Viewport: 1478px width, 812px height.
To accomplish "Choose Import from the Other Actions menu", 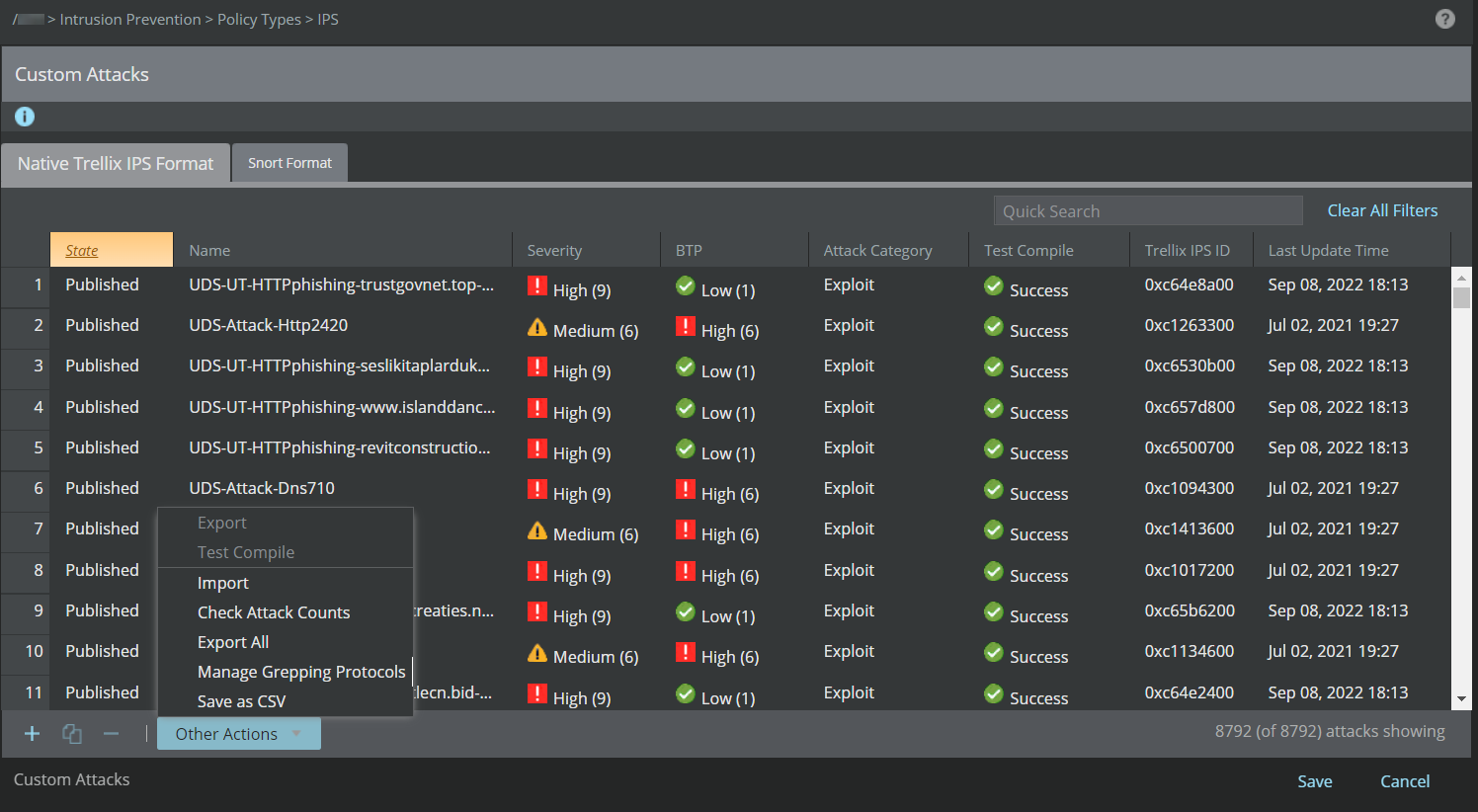I will click(x=223, y=583).
